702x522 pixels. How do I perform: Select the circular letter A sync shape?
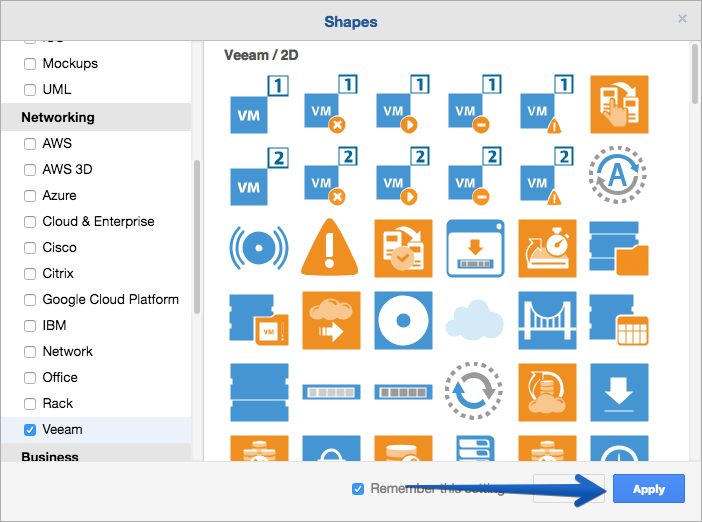618,175
